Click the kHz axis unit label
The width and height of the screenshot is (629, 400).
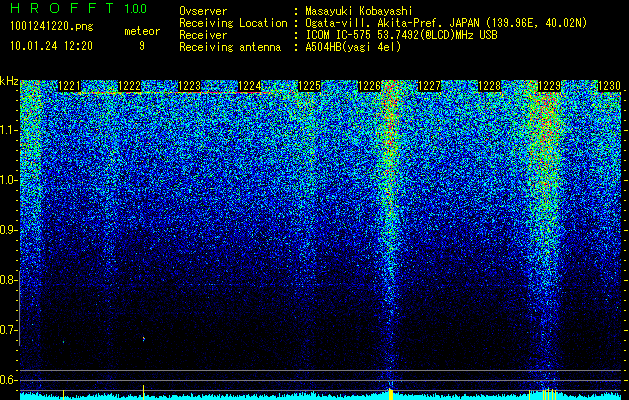click(9, 81)
